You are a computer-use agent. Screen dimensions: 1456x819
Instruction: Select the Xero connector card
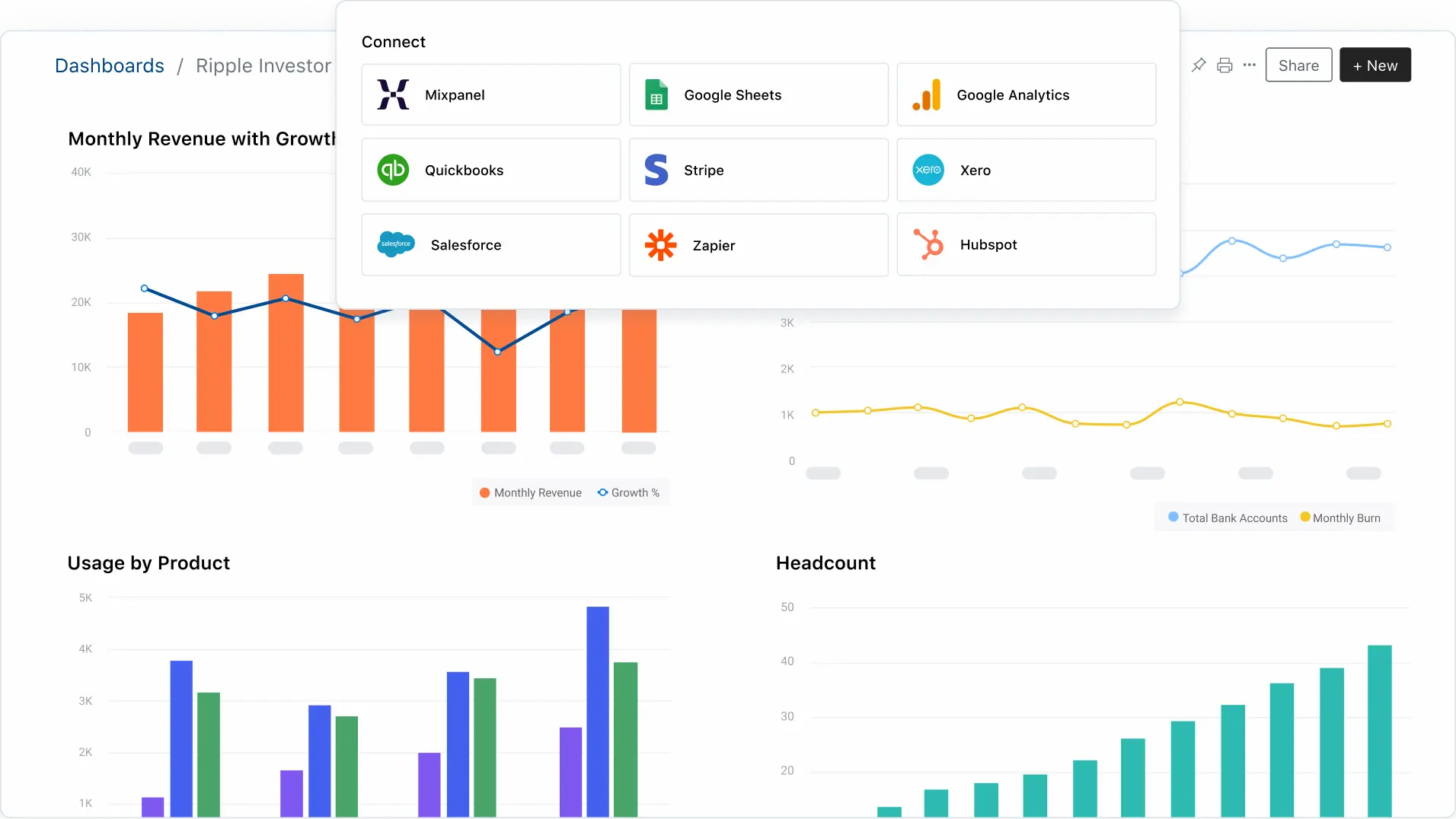(x=1027, y=170)
